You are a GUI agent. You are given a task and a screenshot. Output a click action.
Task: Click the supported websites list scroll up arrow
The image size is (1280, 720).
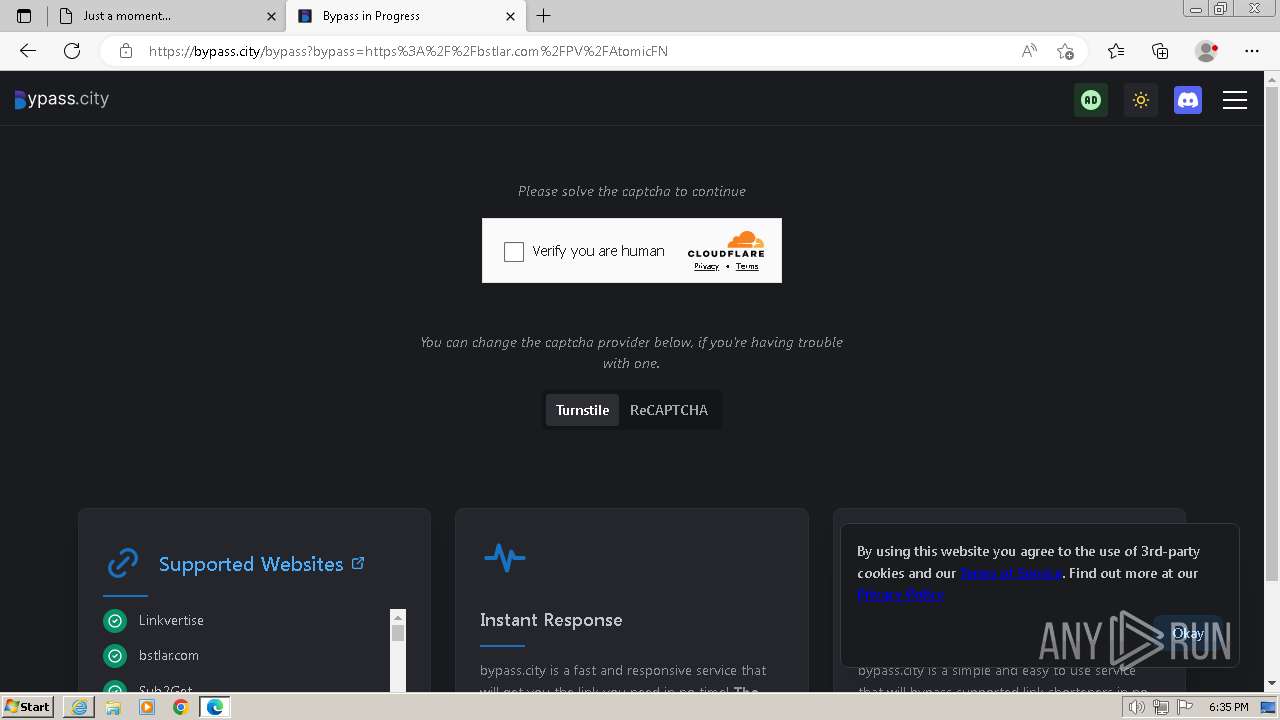398,617
